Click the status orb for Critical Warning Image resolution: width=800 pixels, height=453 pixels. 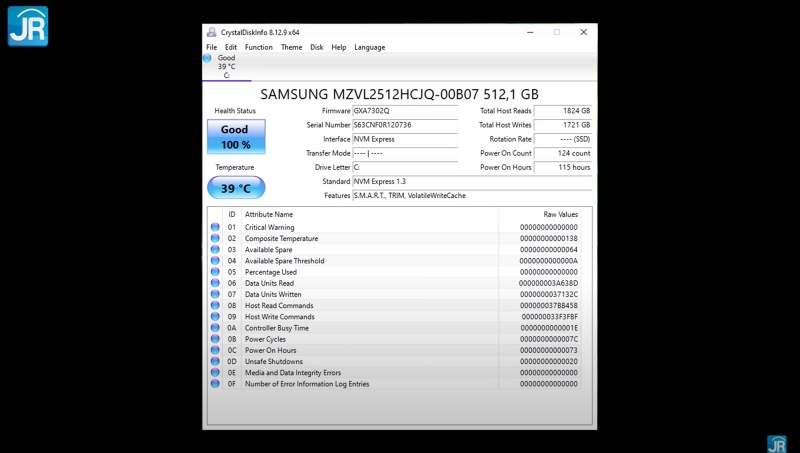[215, 227]
